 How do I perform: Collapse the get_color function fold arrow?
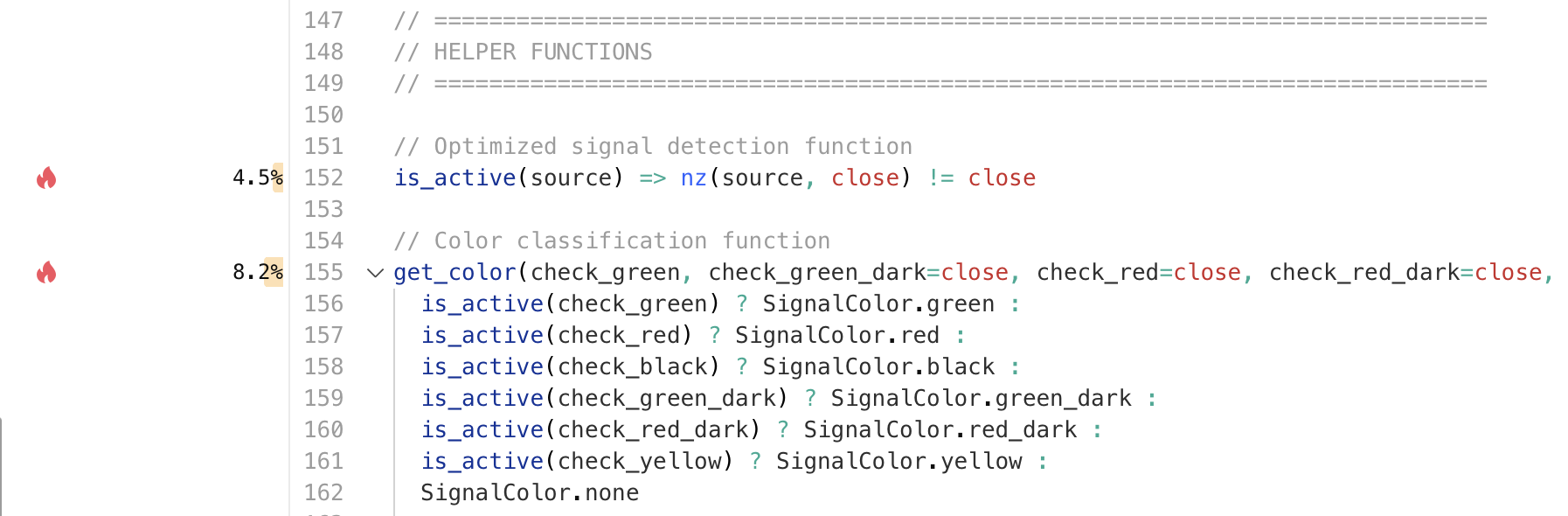(376, 273)
